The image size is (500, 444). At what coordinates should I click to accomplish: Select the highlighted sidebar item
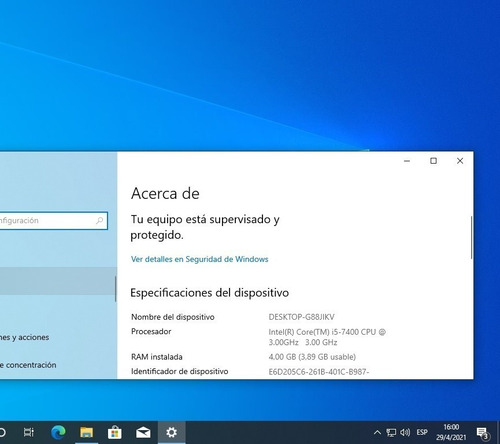click(57, 281)
